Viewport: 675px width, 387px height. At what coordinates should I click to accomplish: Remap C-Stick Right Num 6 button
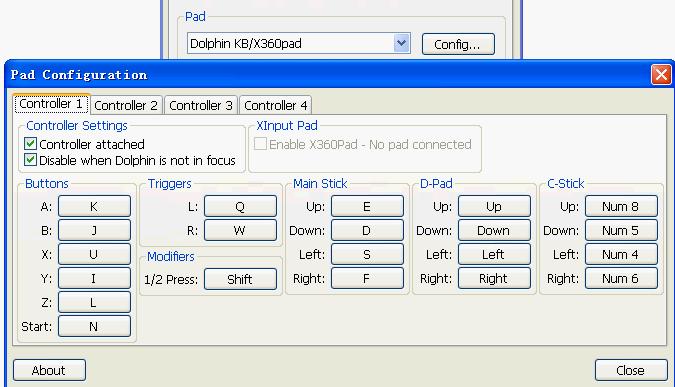[621, 279]
